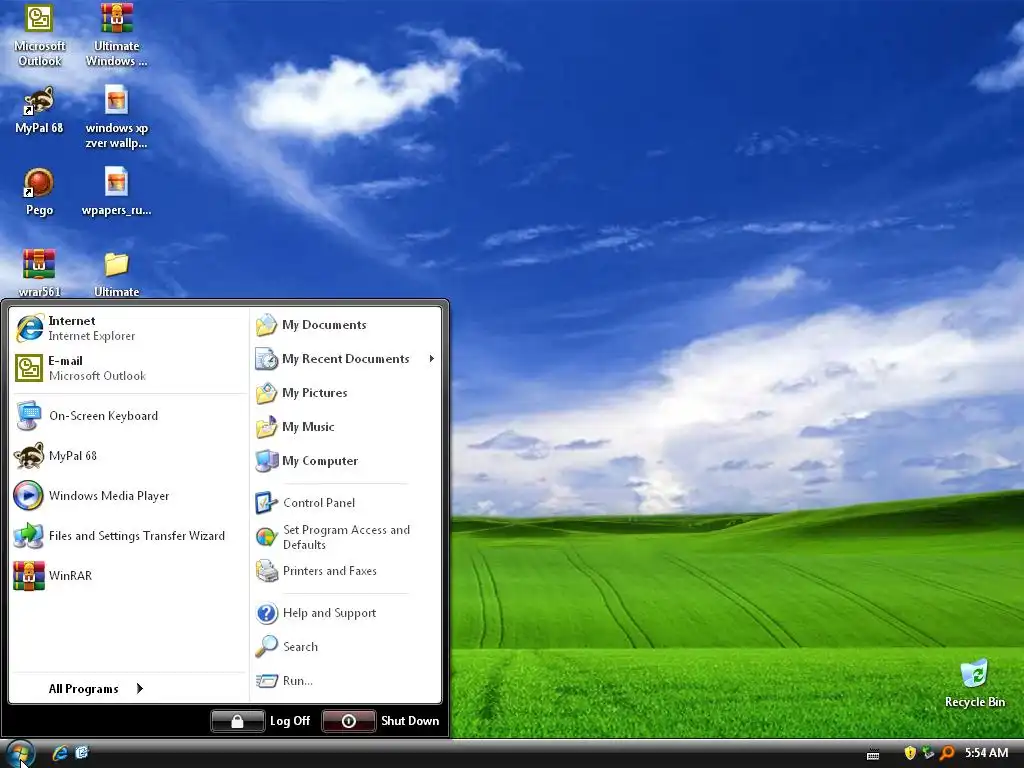Screen dimensions: 1024x768
Task: Click security shield tray icon
Action: coord(910,753)
